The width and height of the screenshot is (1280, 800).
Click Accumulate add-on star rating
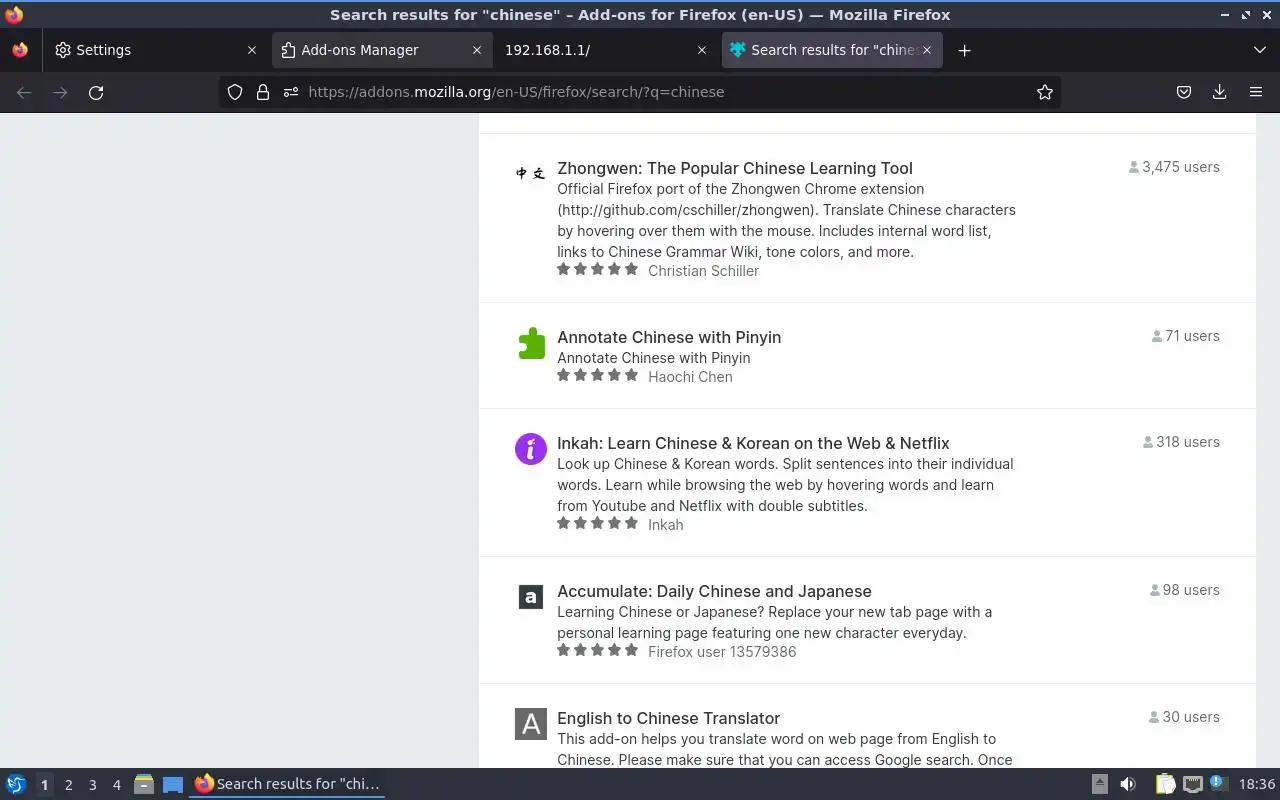click(x=597, y=650)
